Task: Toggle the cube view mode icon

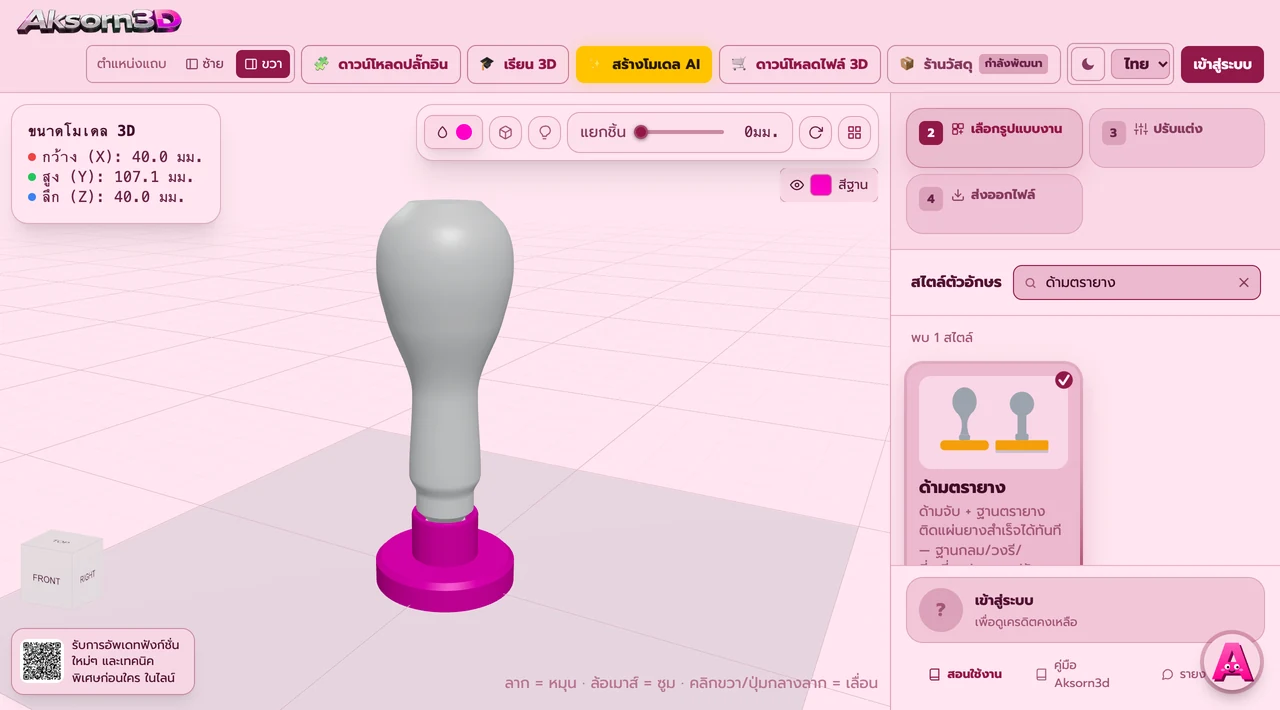Action: [505, 132]
